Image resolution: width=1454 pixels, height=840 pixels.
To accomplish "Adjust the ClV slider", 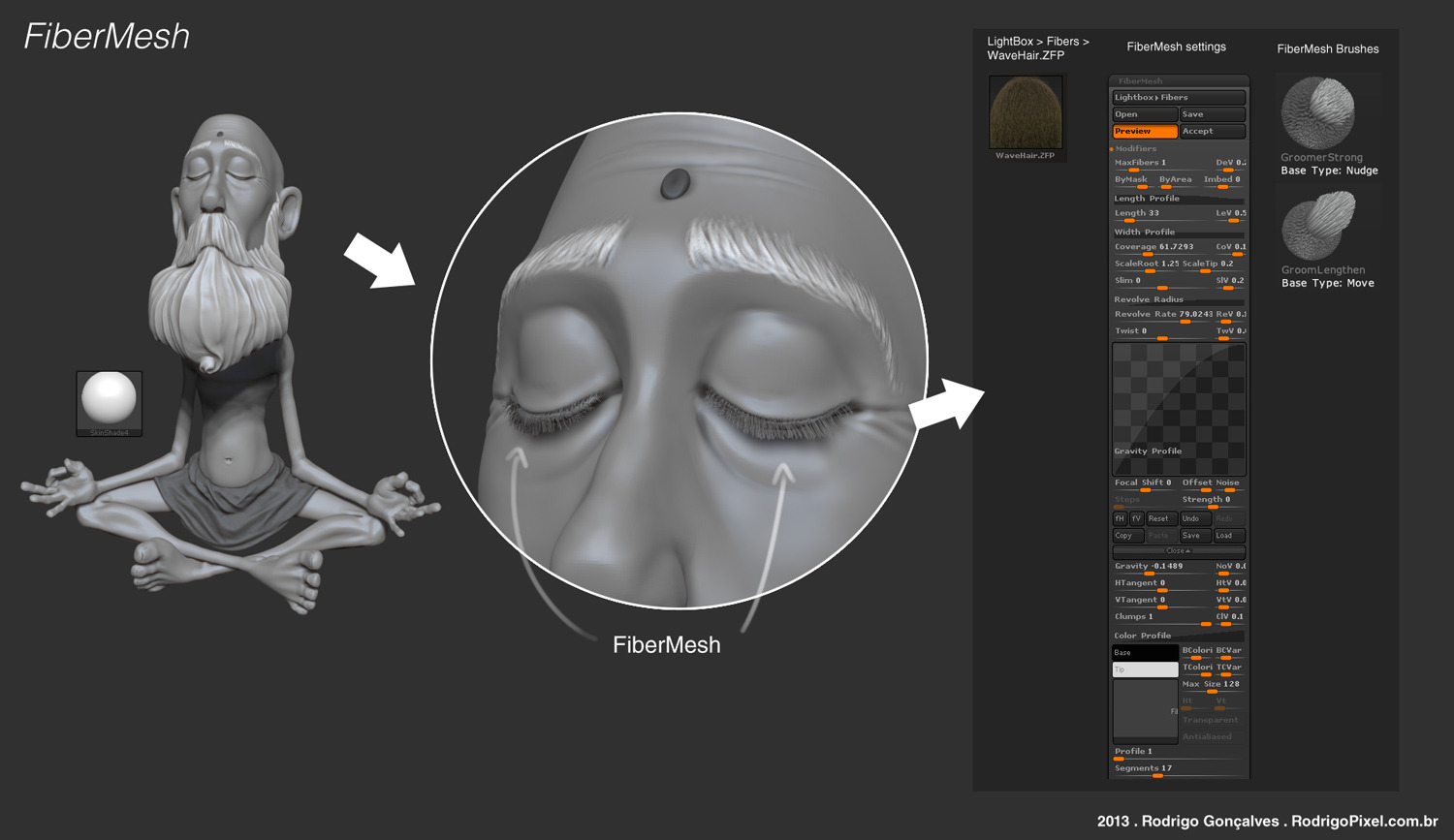I will pos(1230,618).
